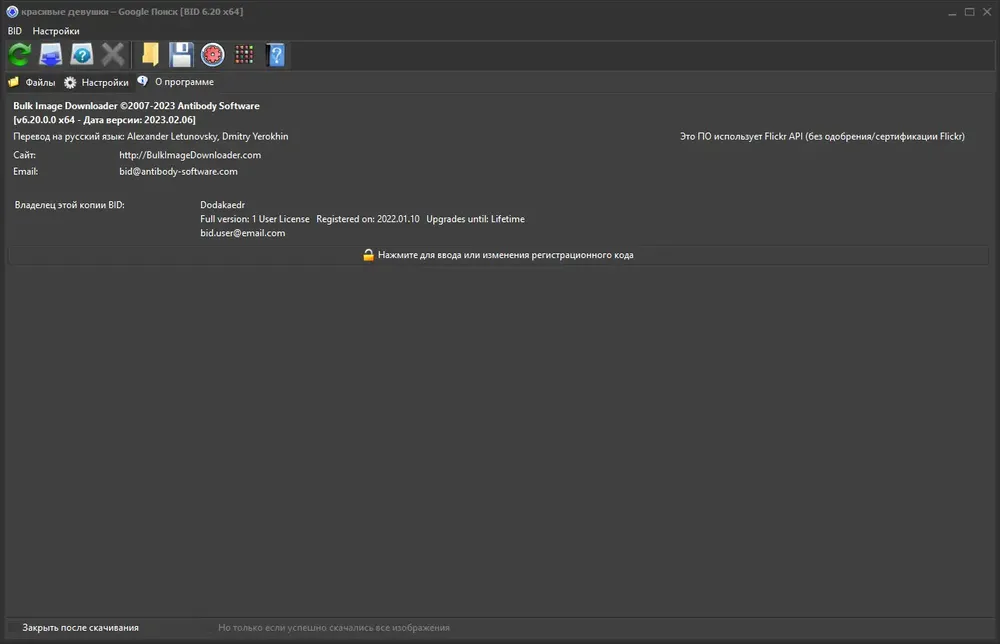Image resolution: width=1000 pixels, height=644 pixels.
Task: Click the blue download arrow icon
Action: 50,55
